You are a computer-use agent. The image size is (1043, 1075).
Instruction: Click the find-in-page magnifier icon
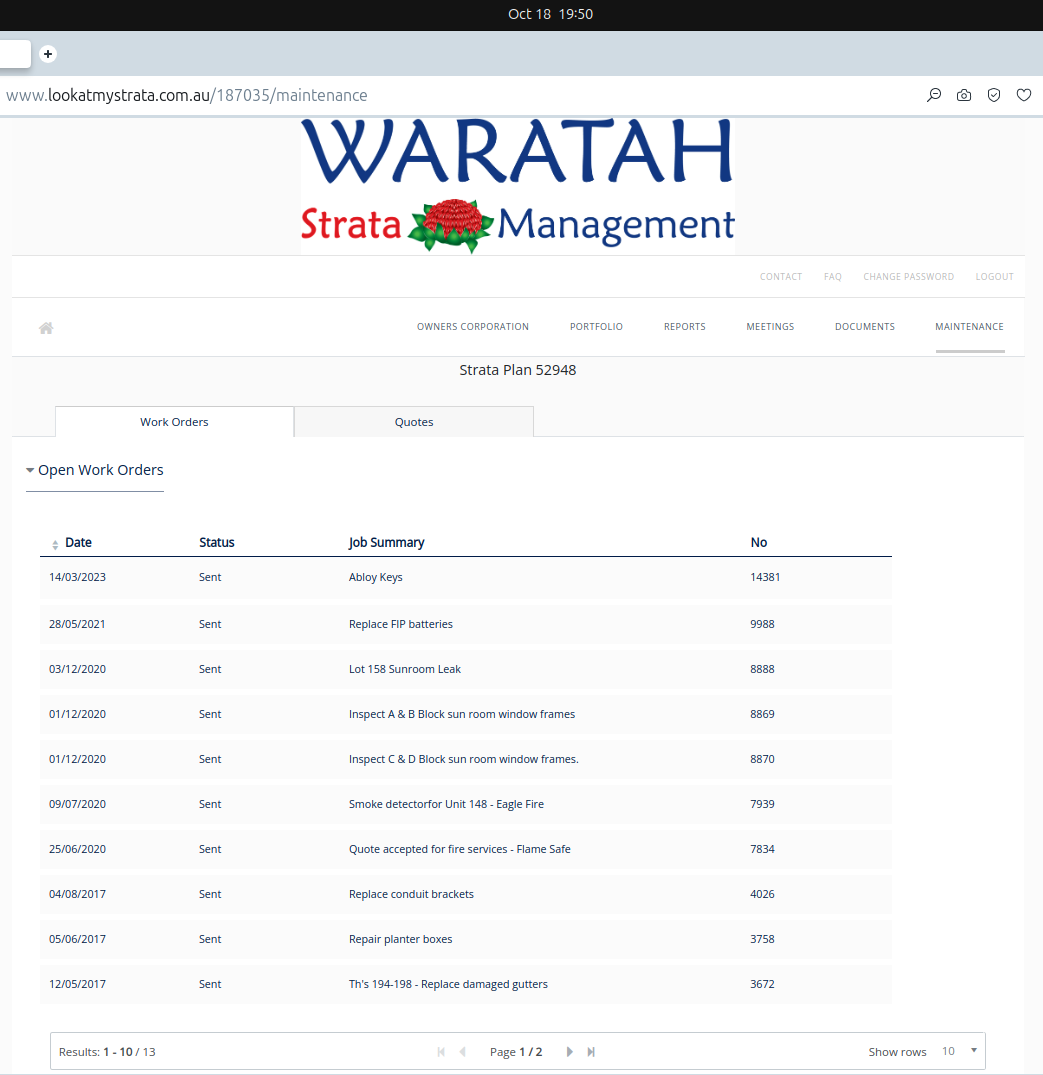(x=934, y=95)
